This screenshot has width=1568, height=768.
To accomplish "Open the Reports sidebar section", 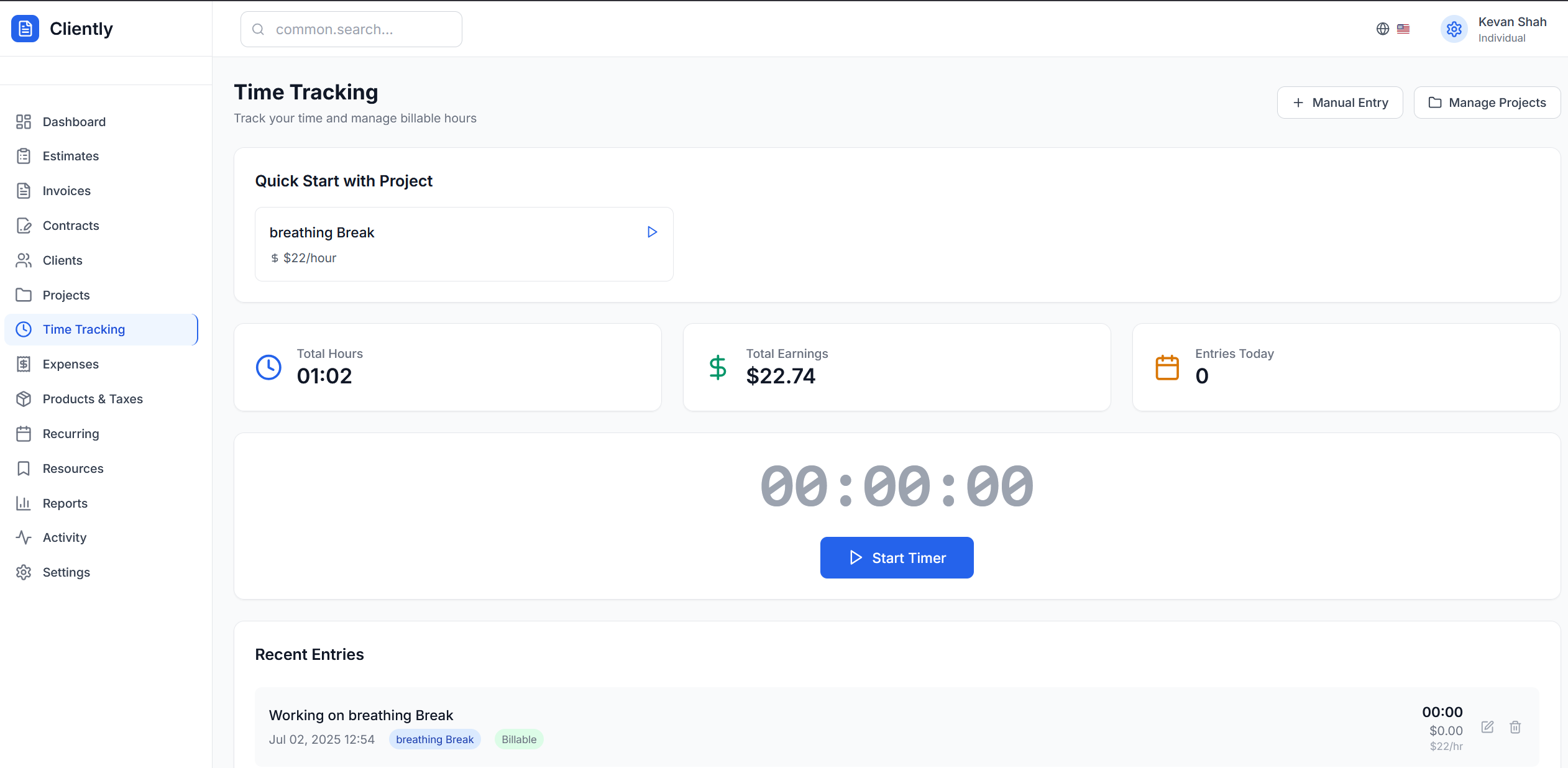I will pyautogui.click(x=65, y=503).
